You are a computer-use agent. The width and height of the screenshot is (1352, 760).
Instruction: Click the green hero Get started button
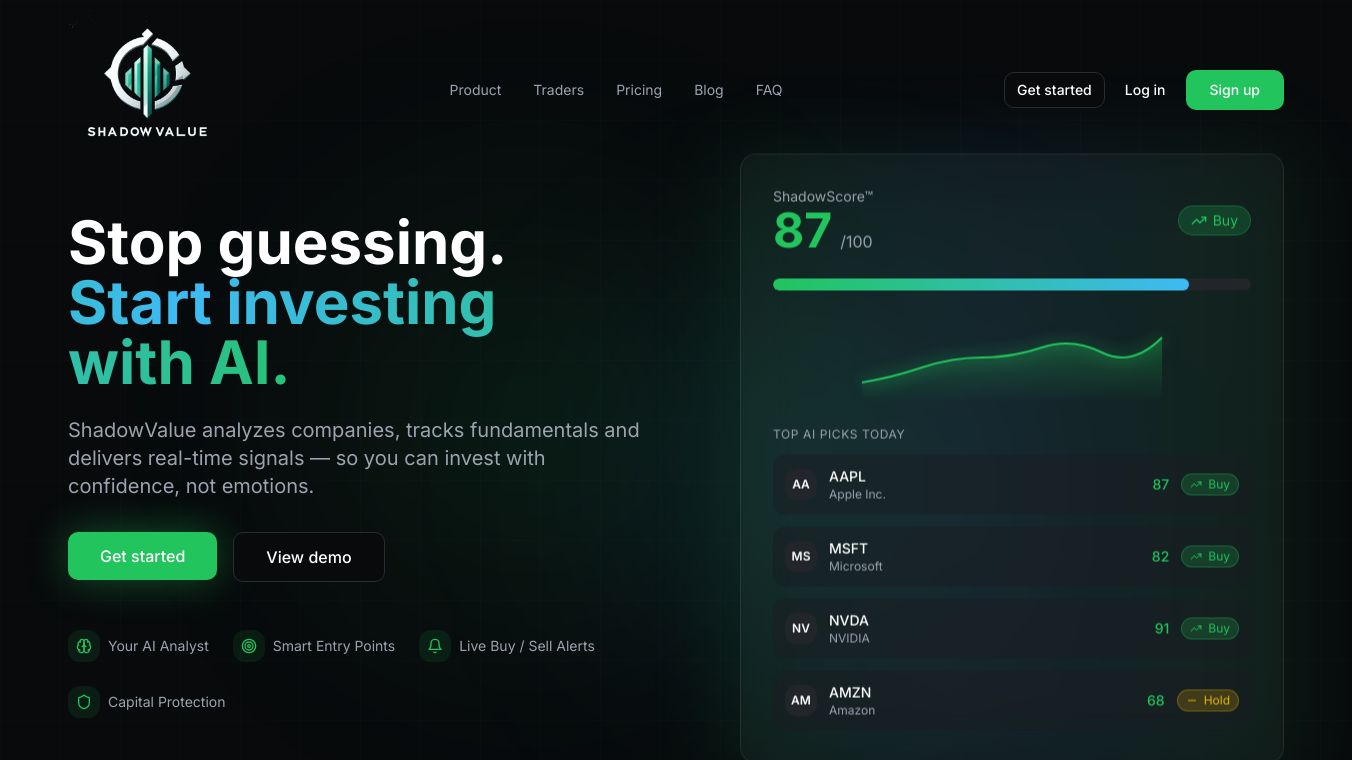[142, 556]
